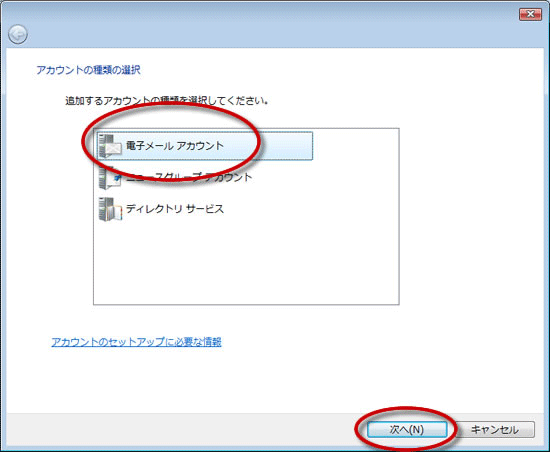Choose ディレクトリ サービス label
The height and width of the screenshot is (452, 550).
[175, 209]
